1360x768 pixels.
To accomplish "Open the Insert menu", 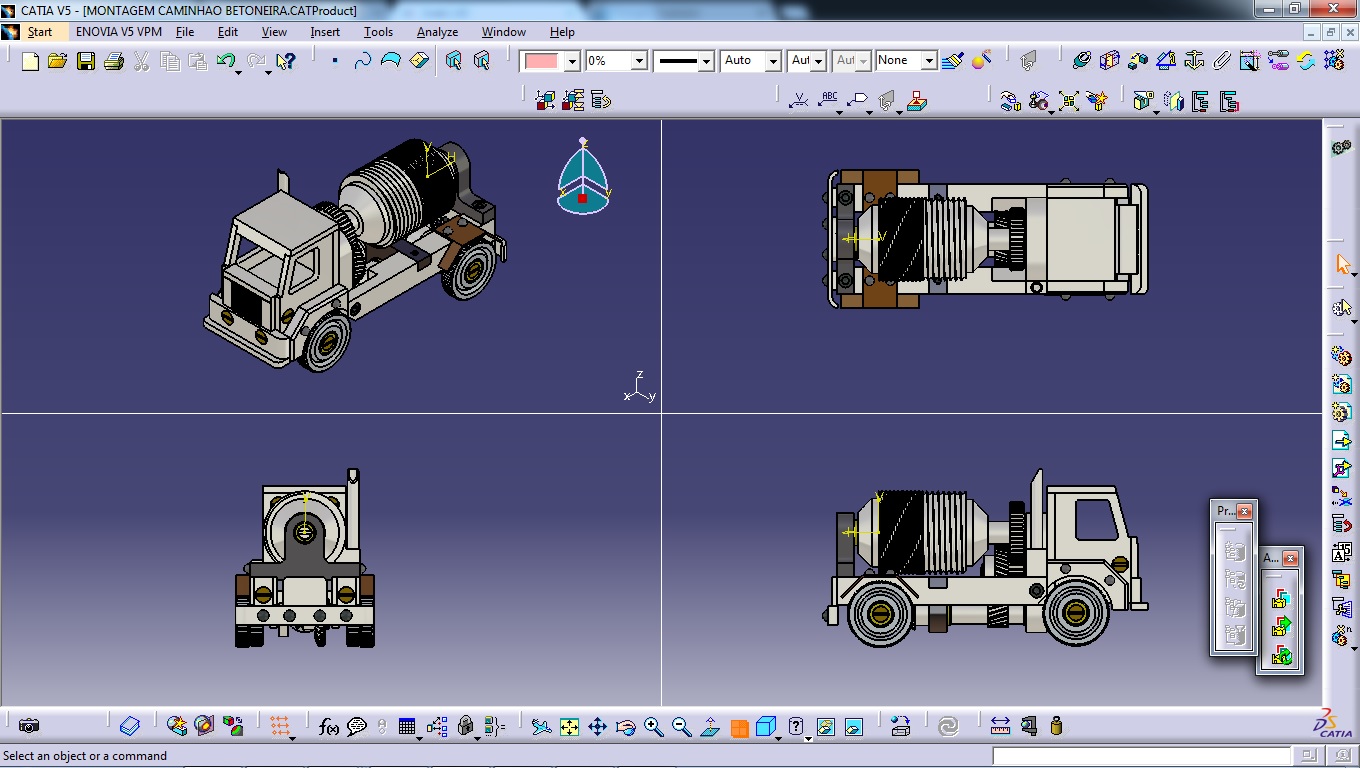I will 325,32.
